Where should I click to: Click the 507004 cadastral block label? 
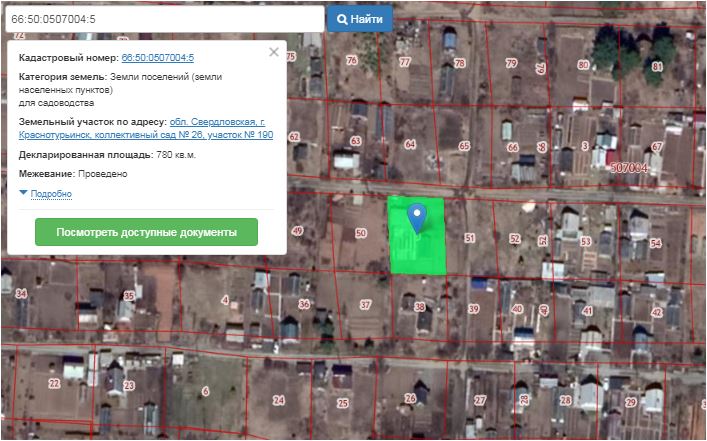(629, 168)
